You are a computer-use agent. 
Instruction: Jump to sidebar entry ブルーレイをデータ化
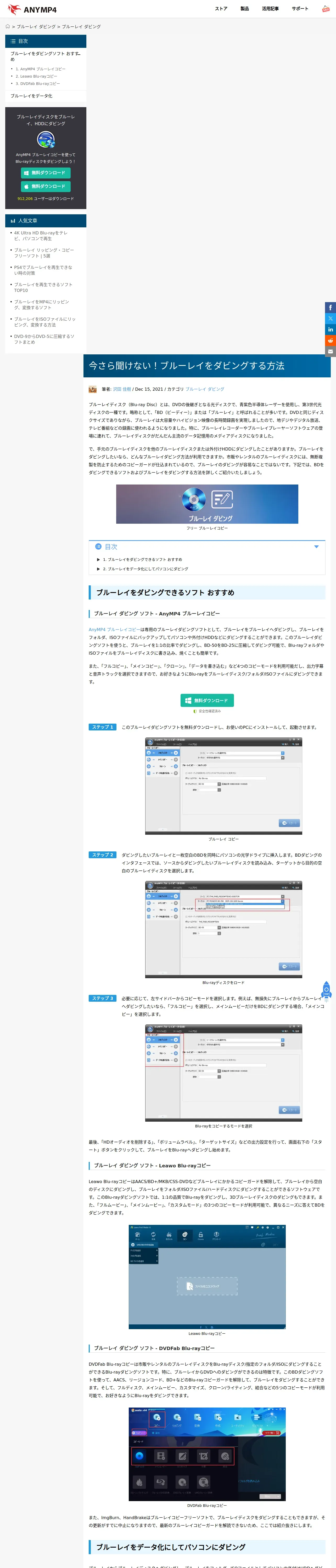(31, 96)
